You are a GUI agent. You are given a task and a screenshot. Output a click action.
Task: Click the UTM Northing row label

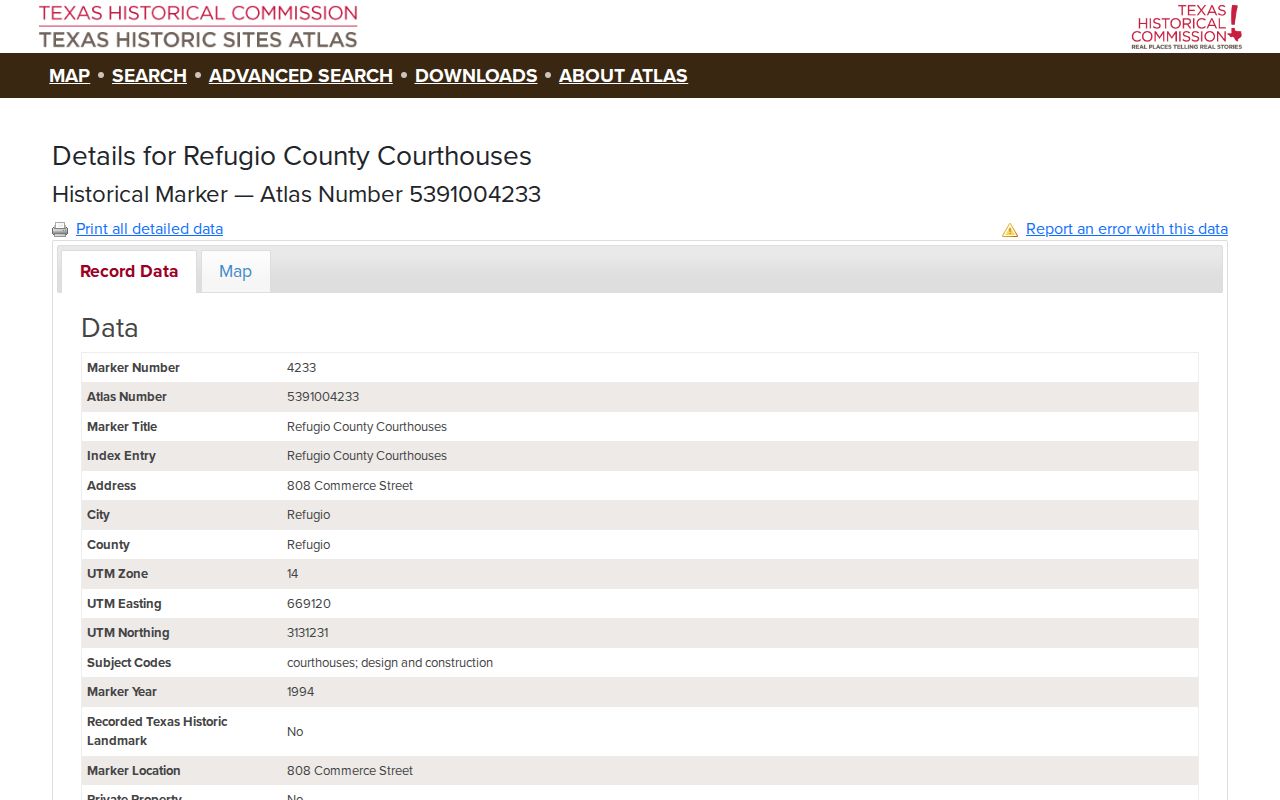pyautogui.click(x=128, y=633)
